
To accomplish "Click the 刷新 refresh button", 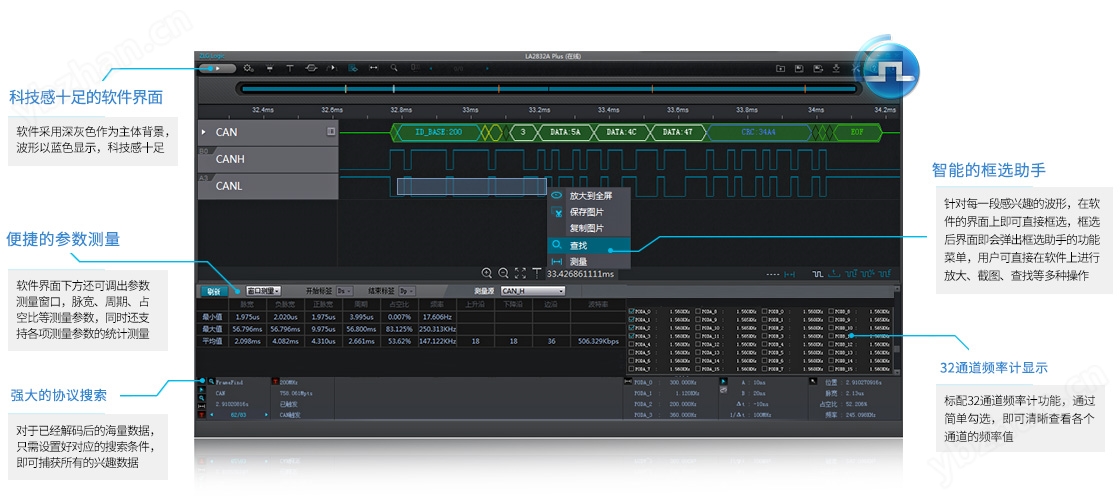I will click(214, 291).
